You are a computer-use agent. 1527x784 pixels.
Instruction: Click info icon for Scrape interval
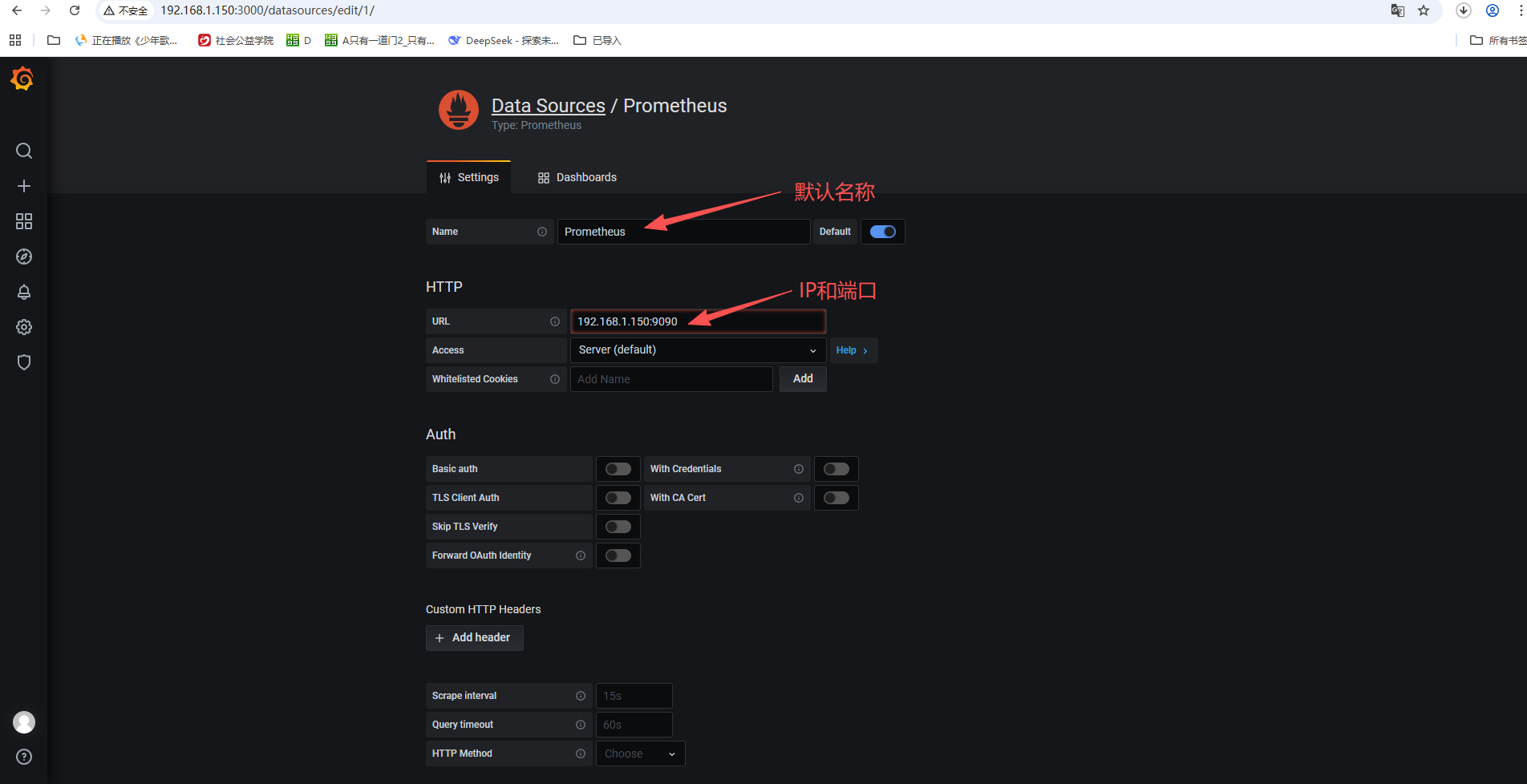(x=581, y=696)
